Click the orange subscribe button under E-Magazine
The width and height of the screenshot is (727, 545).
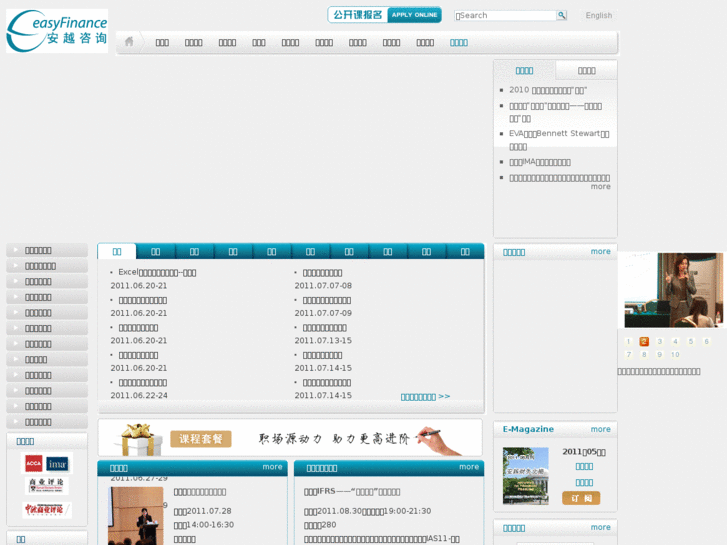pos(581,498)
